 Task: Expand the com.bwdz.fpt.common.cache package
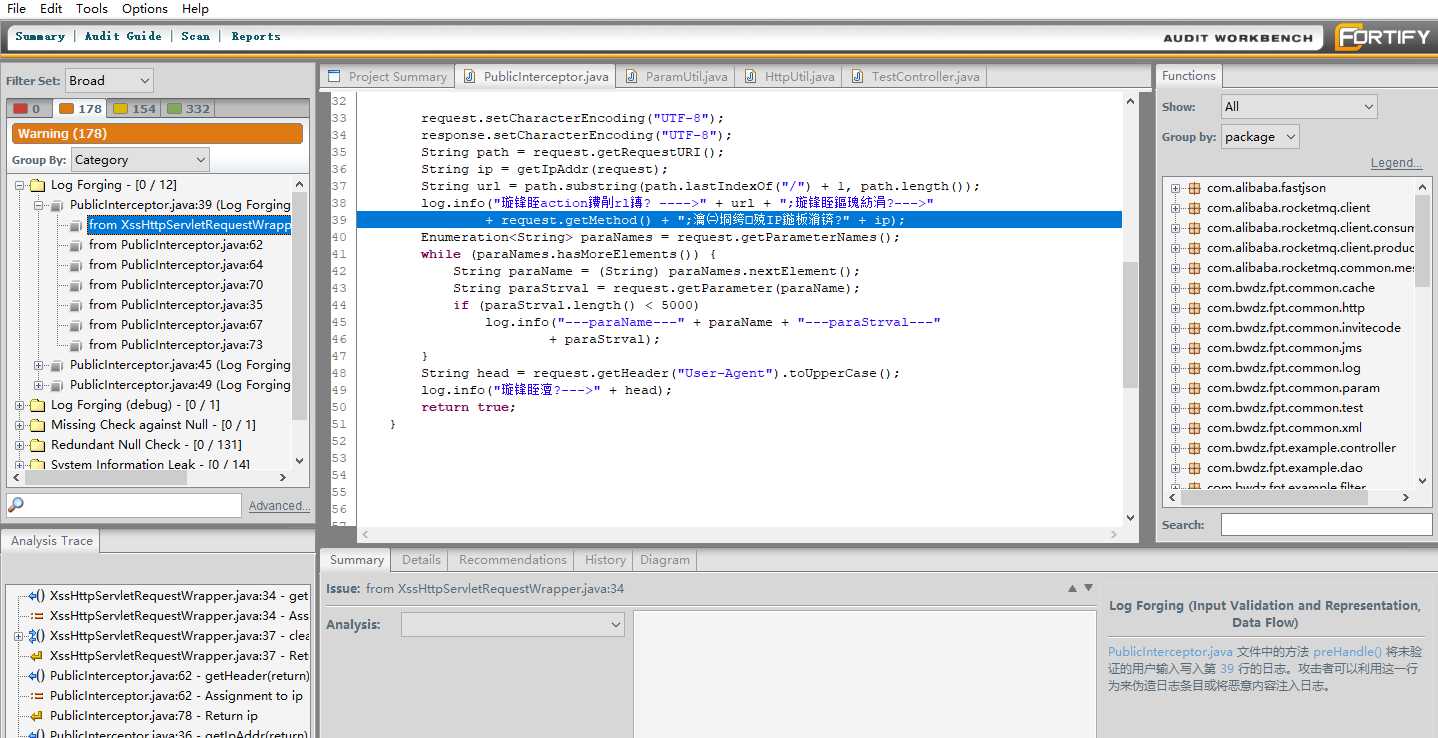pos(1176,288)
